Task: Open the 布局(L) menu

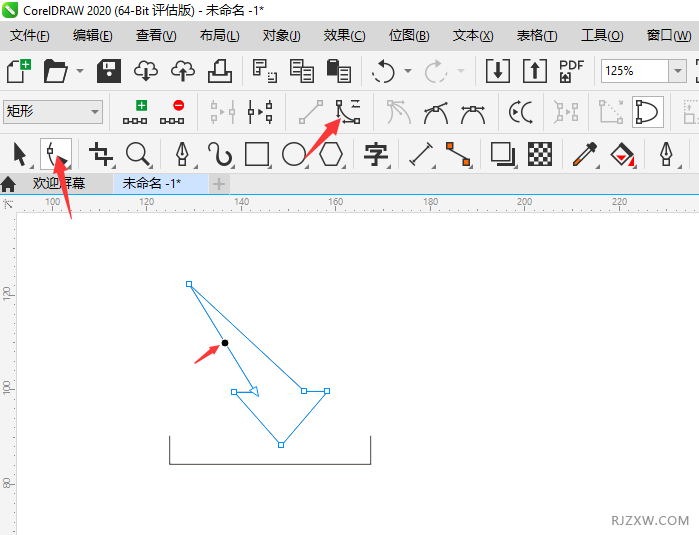Action: [219, 35]
